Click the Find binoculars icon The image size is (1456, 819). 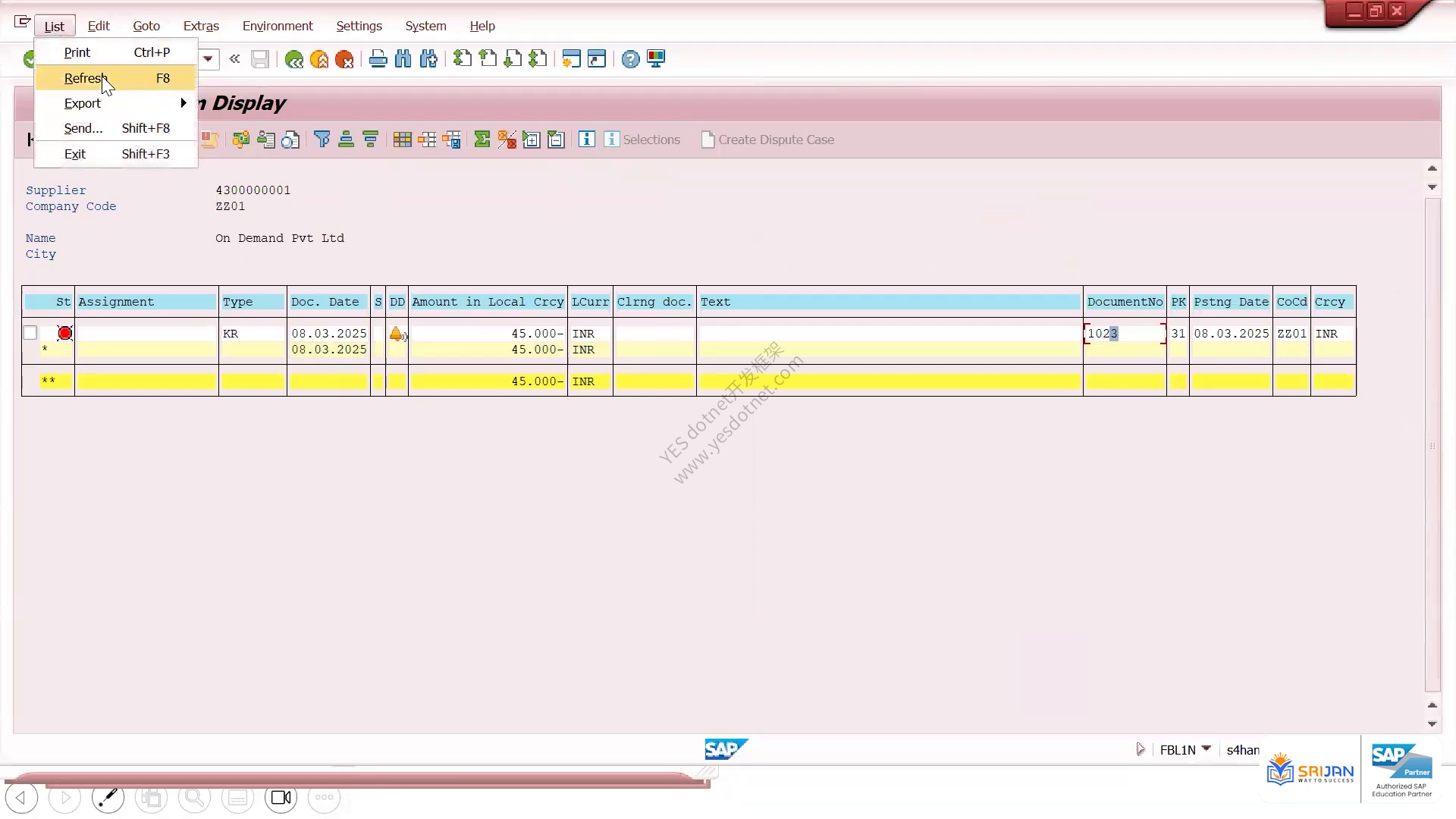tap(403, 59)
